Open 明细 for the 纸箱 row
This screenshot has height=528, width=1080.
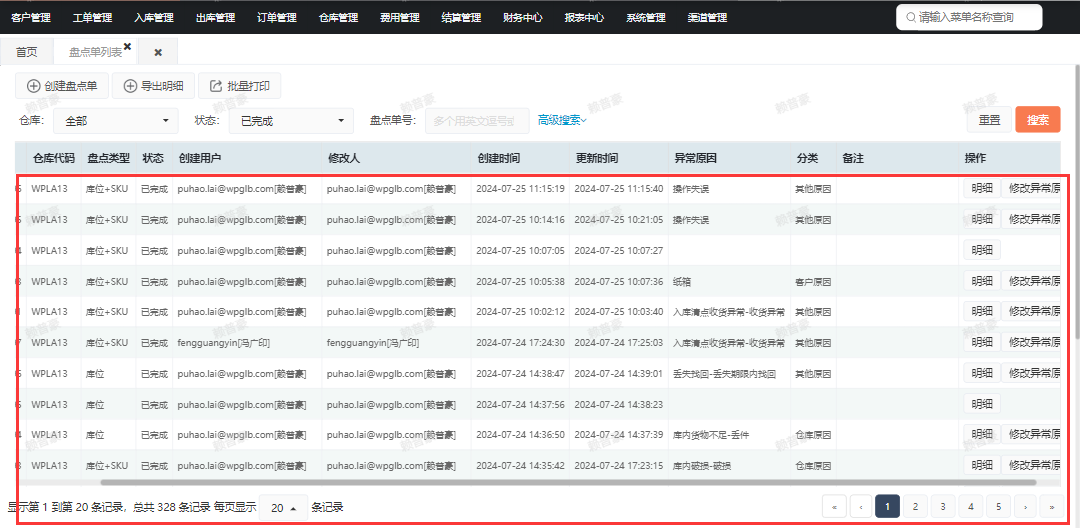pos(982,281)
